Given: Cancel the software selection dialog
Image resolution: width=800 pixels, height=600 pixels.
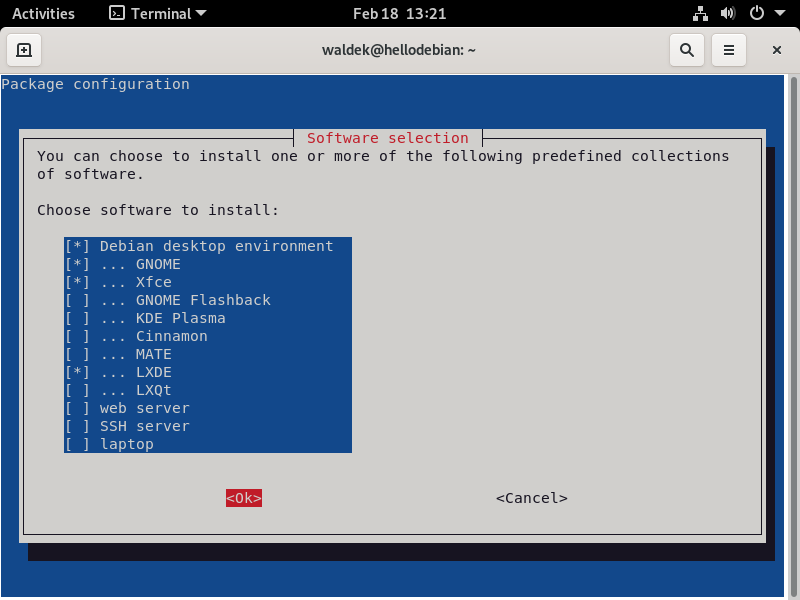Looking at the screenshot, I should 532,498.
